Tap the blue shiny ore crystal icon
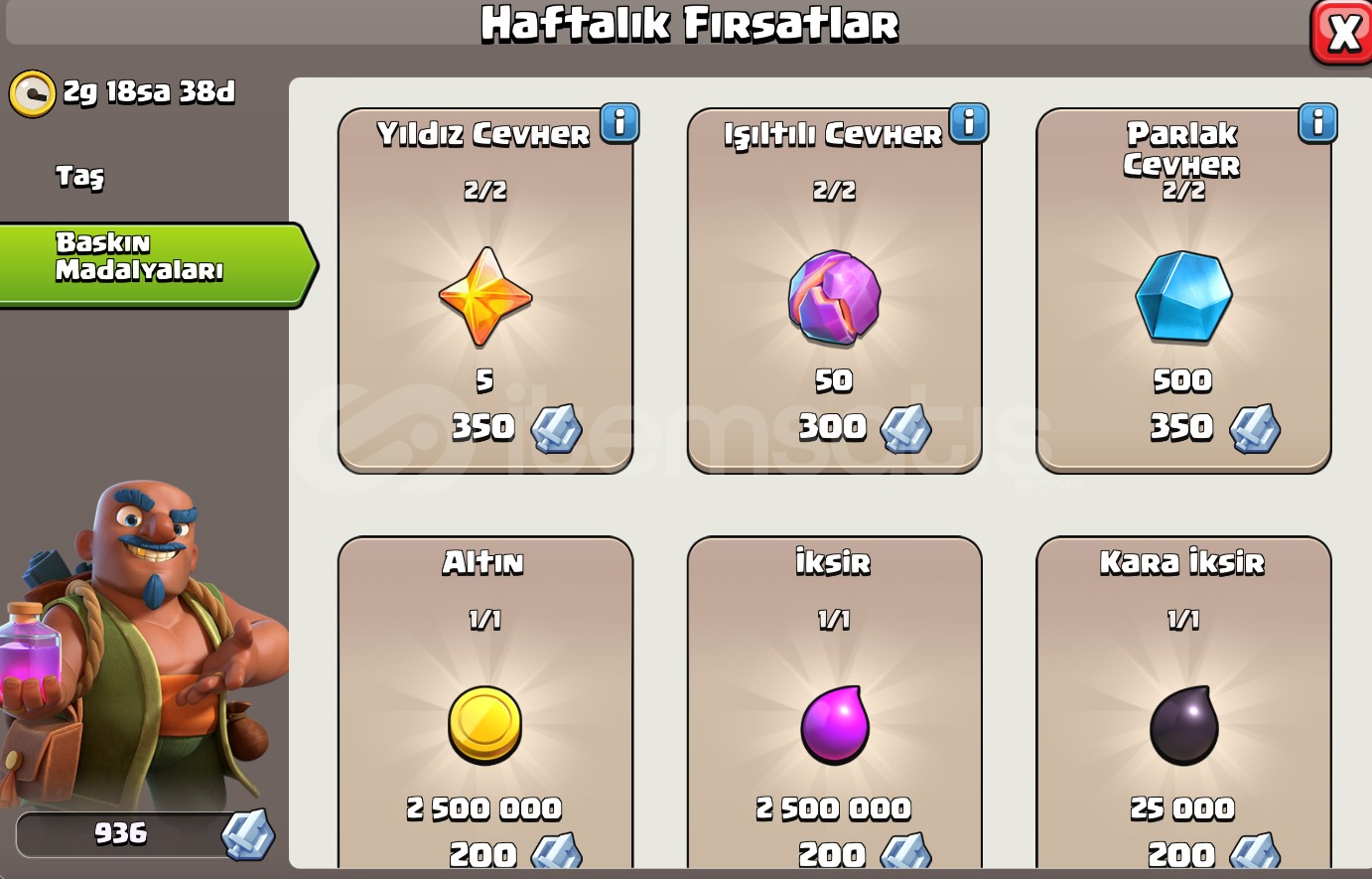Screen dimensions: 1372x879 coord(1183,296)
